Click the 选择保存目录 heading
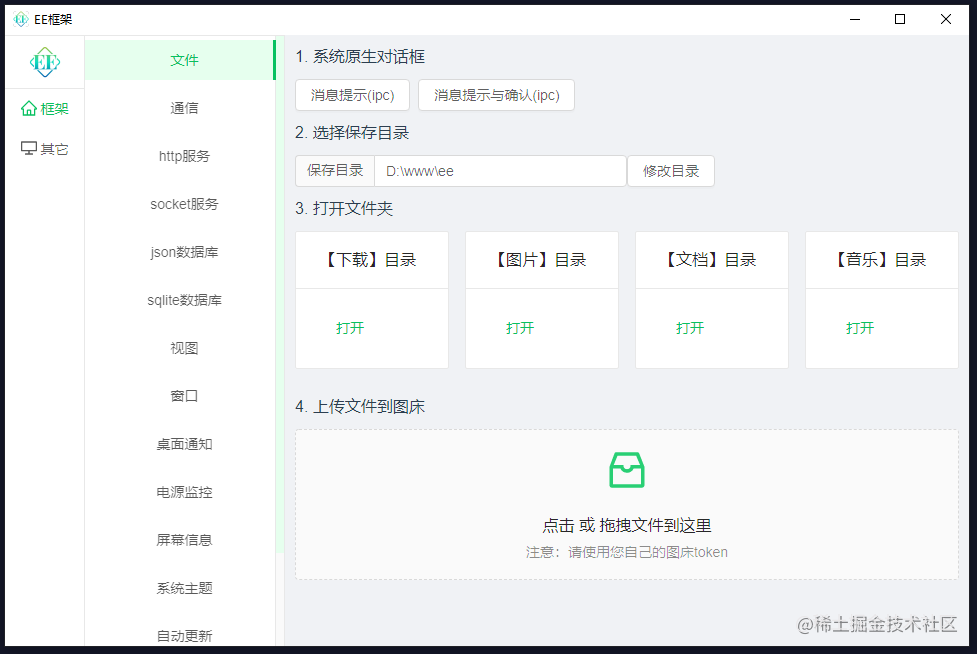 pos(352,133)
